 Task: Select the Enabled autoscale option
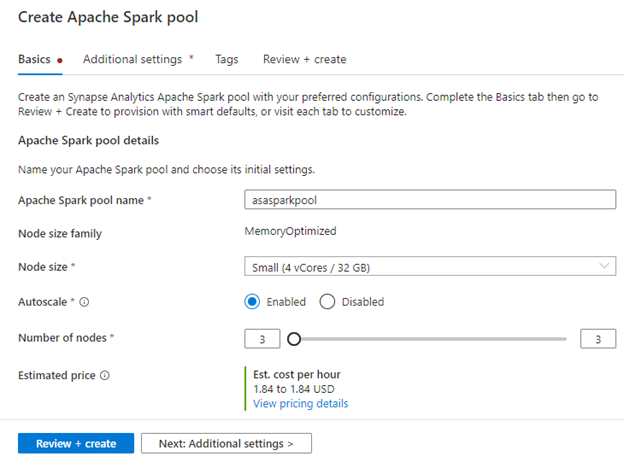(252, 302)
